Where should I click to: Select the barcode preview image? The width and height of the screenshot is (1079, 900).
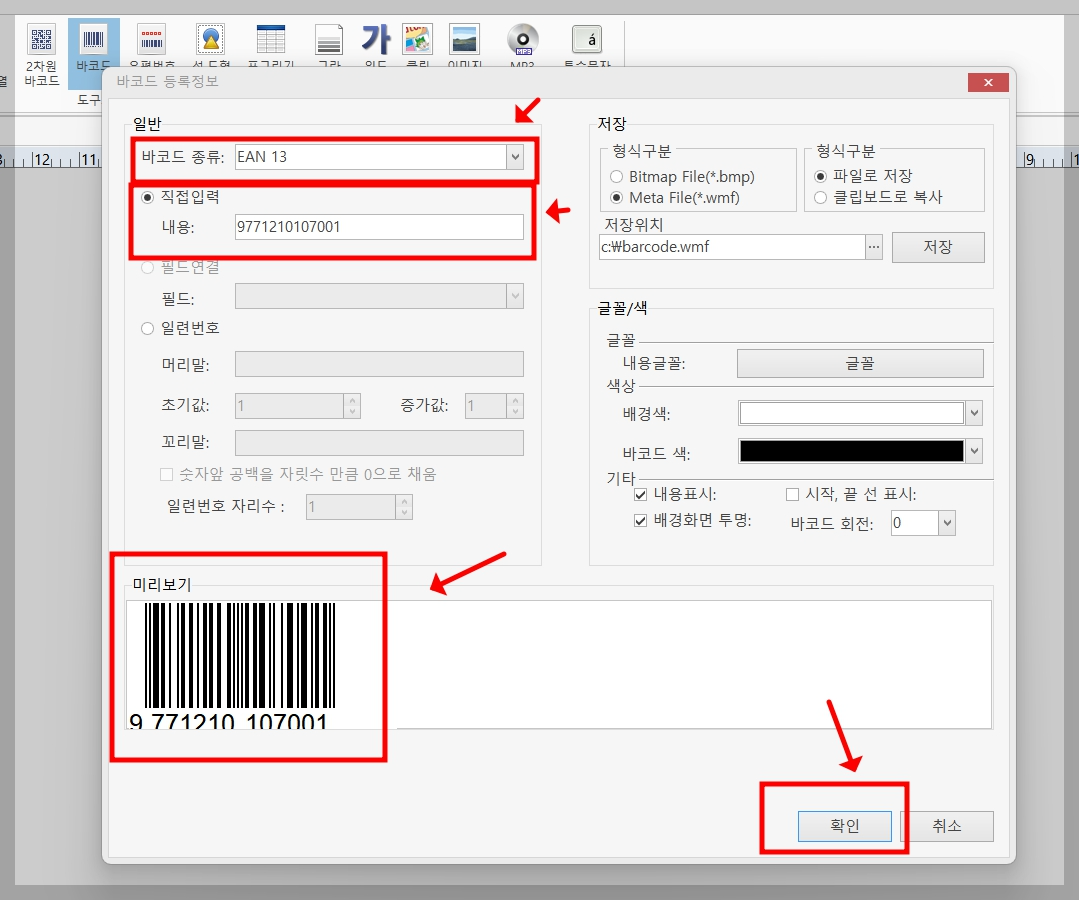click(x=235, y=665)
